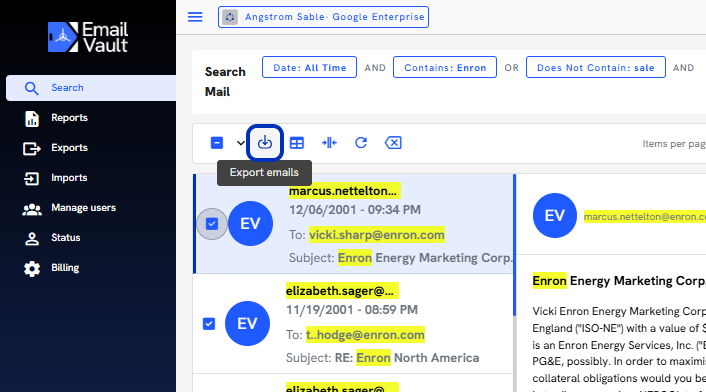
Task: Click the Imports arrow icon
Action: (32, 178)
